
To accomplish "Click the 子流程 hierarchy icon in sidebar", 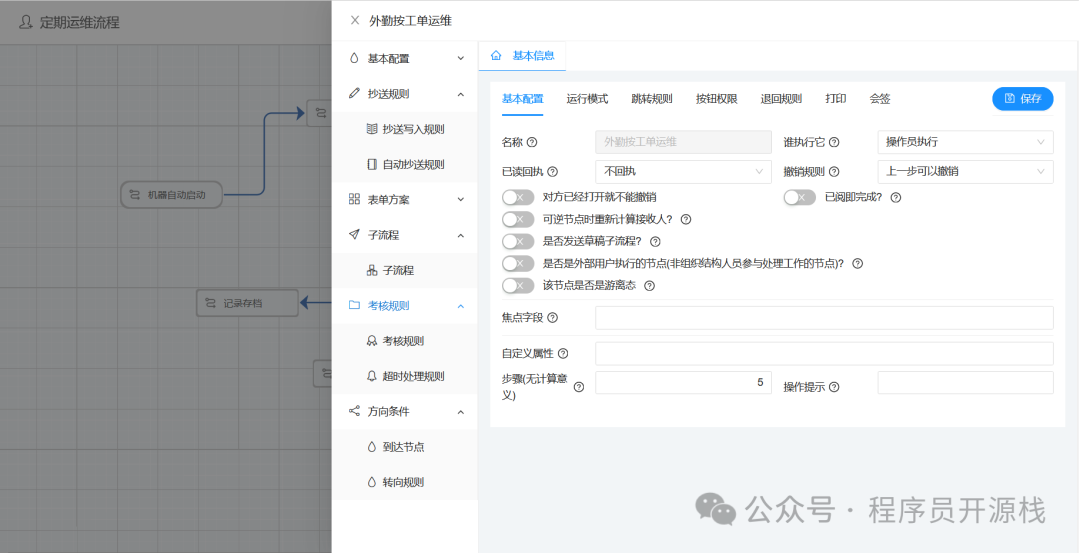I will tap(372, 270).
